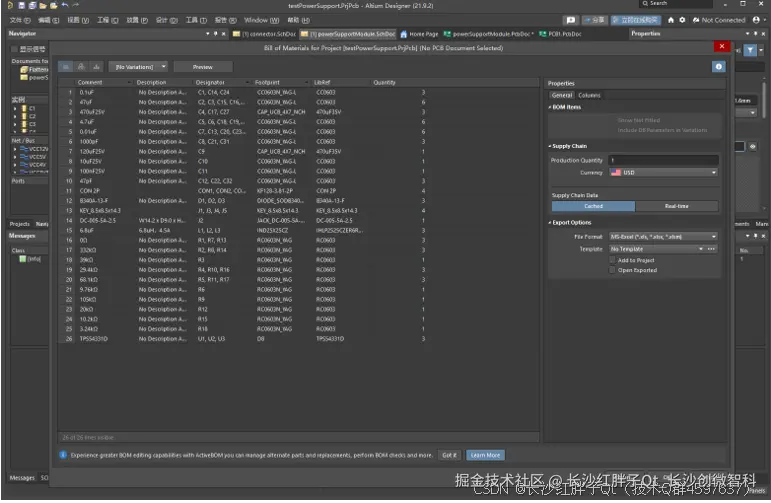Click the Save icon in the title bar
Image resolution: width=771 pixels, height=503 pixels.
pyautogui.click(x=21, y=5)
